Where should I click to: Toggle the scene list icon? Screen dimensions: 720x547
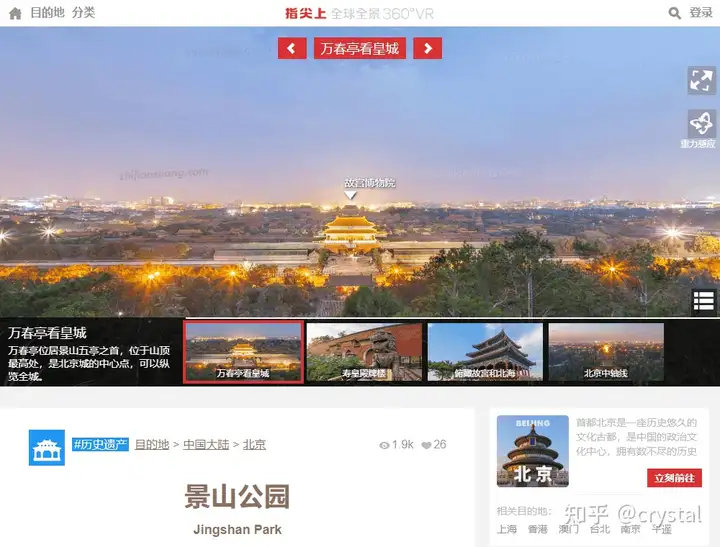click(703, 301)
